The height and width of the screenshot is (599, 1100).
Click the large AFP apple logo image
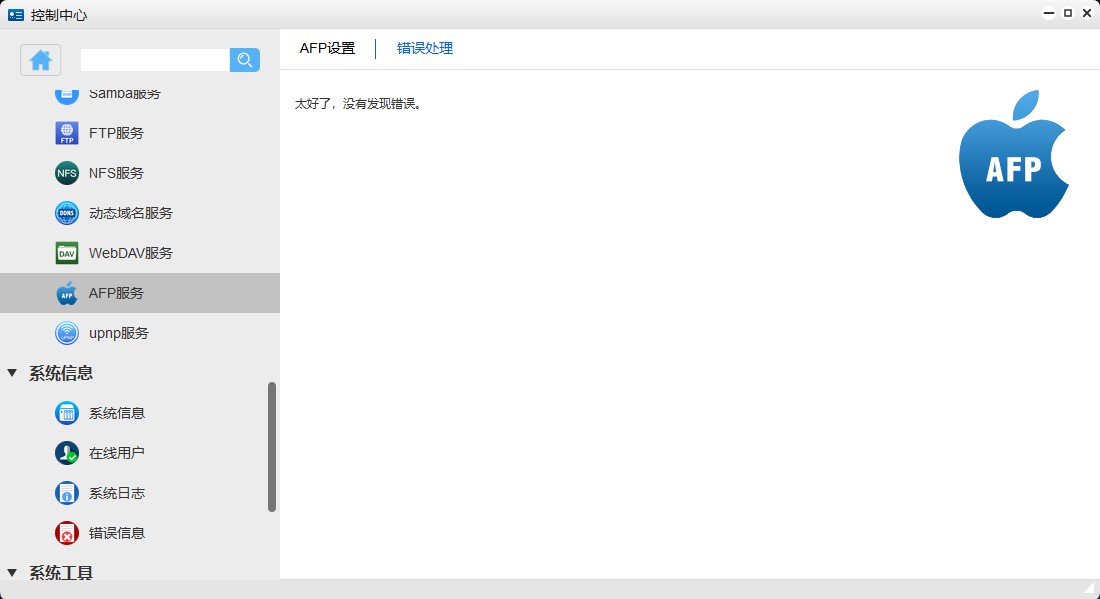[x=1013, y=153]
